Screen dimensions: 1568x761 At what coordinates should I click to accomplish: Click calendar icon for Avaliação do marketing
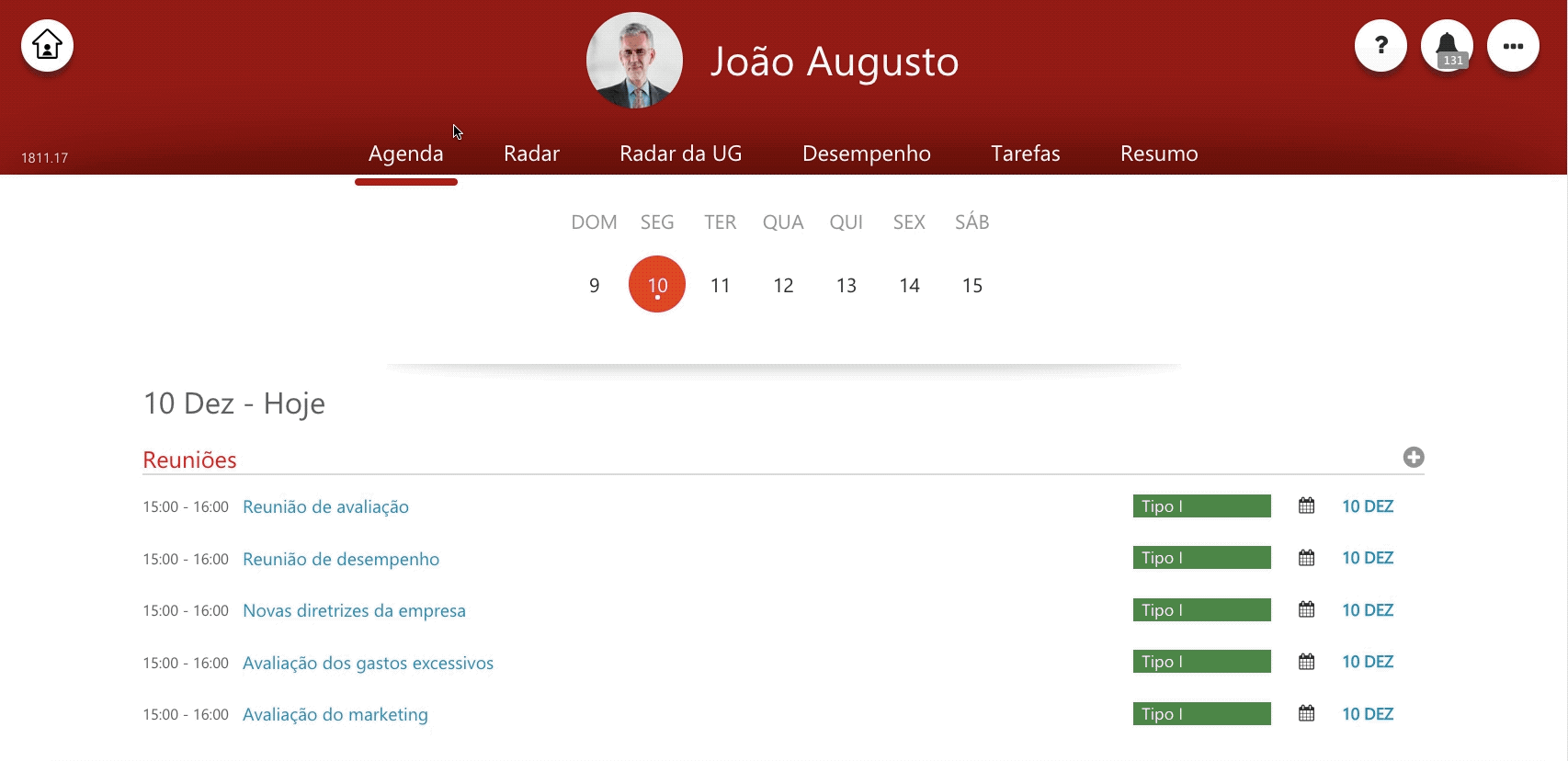[1306, 713]
